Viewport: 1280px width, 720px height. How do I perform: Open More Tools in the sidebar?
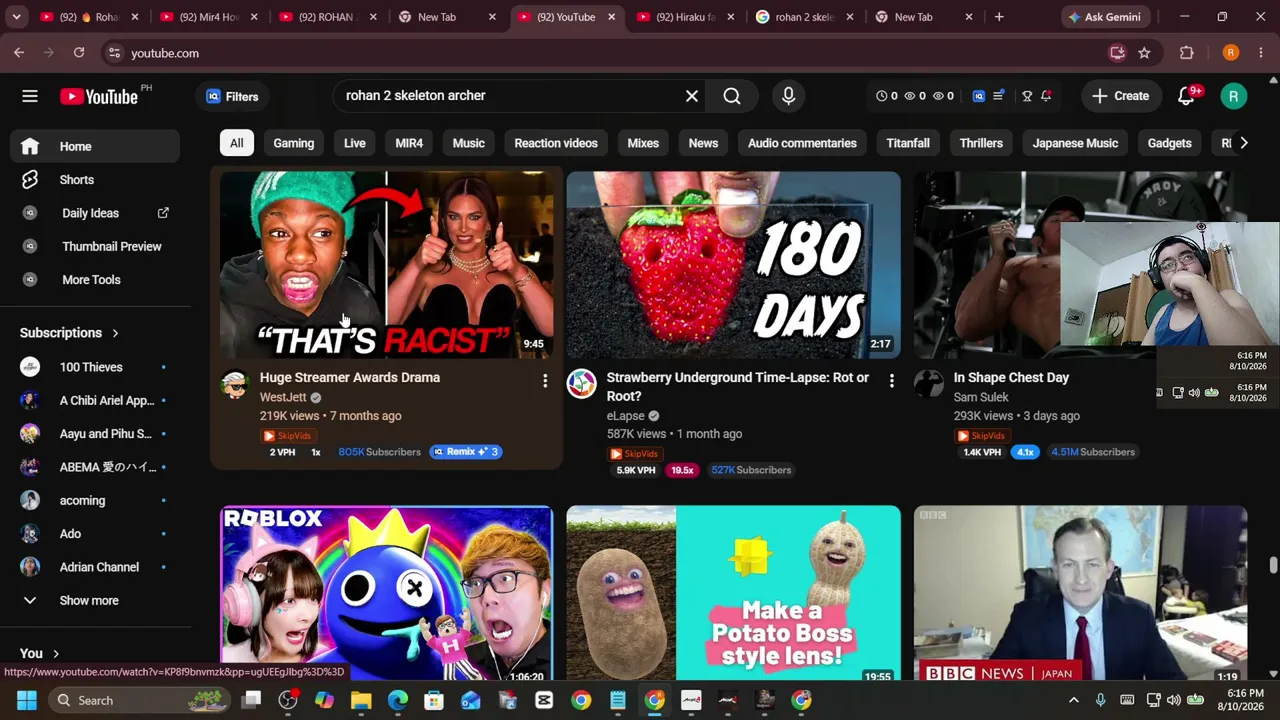click(96, 280)
